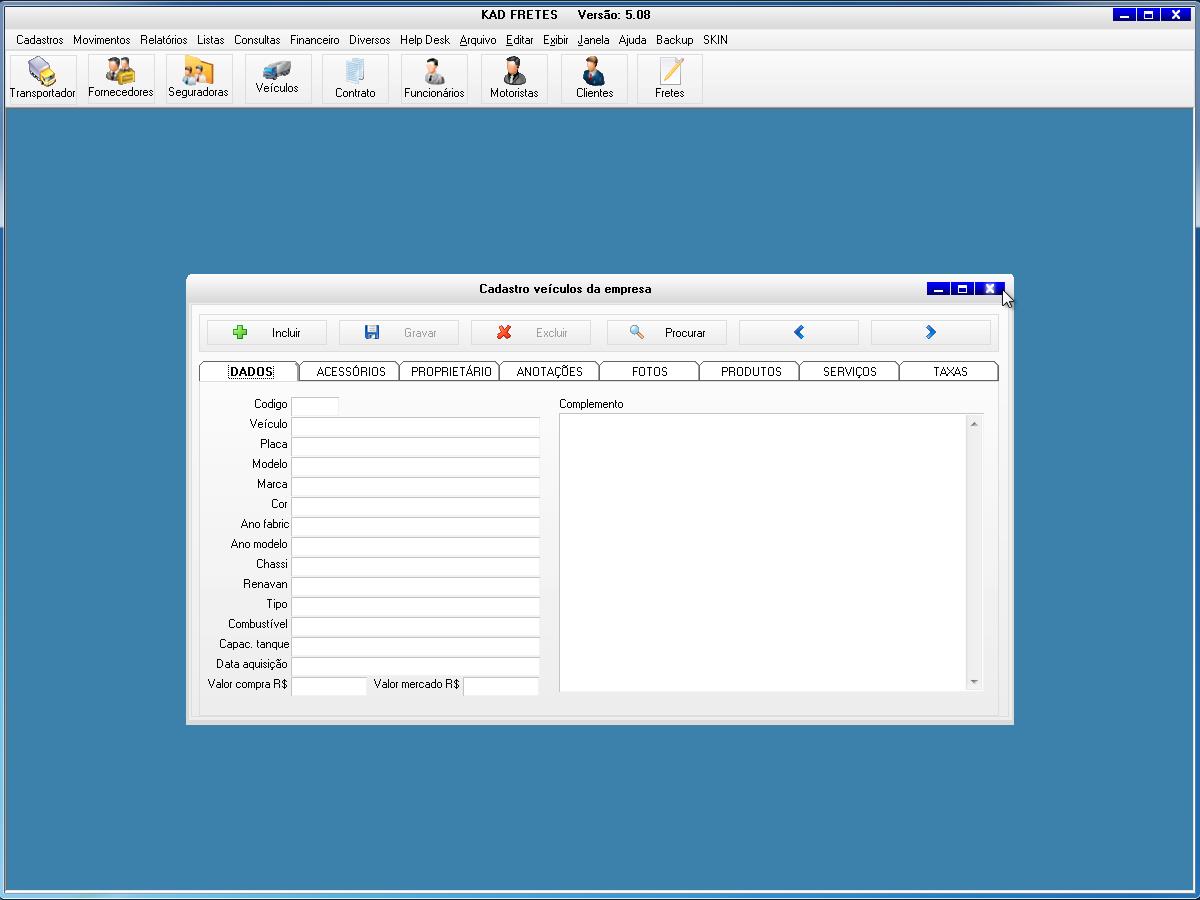Open the Exibir menu
The width and height of the screenshot is (1200, 900).
pyautogui.click(x=556, y=40)
